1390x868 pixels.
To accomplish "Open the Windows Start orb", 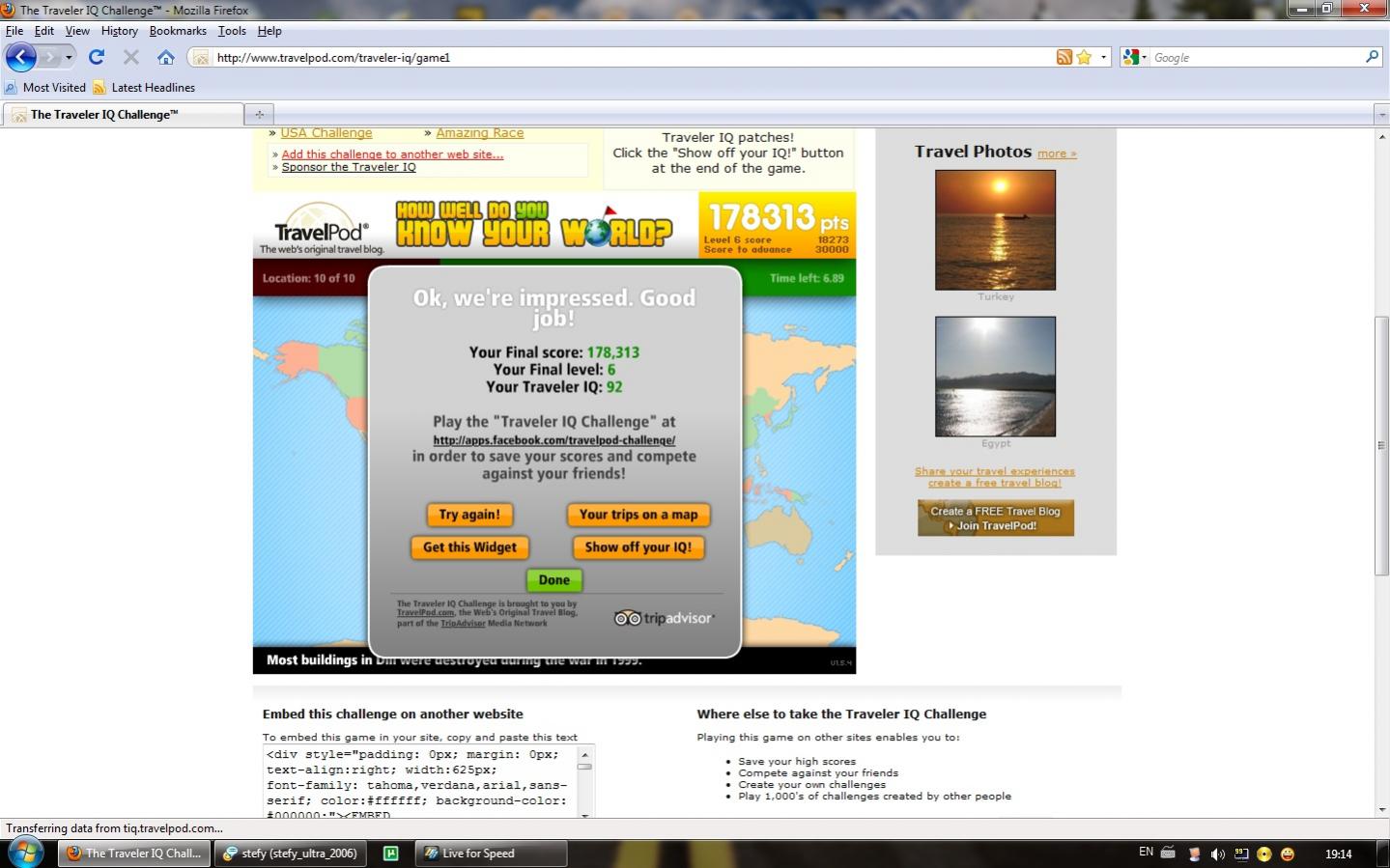I will [x=25, y=853].
